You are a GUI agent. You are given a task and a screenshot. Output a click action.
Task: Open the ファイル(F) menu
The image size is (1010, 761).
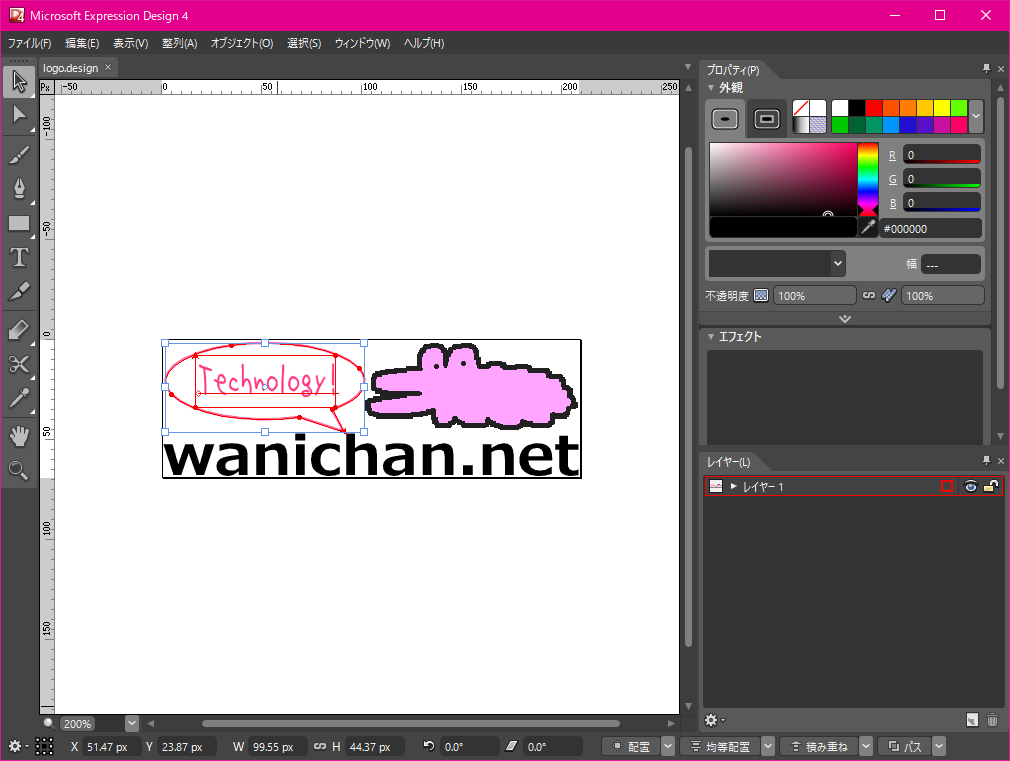coord(30,43)
